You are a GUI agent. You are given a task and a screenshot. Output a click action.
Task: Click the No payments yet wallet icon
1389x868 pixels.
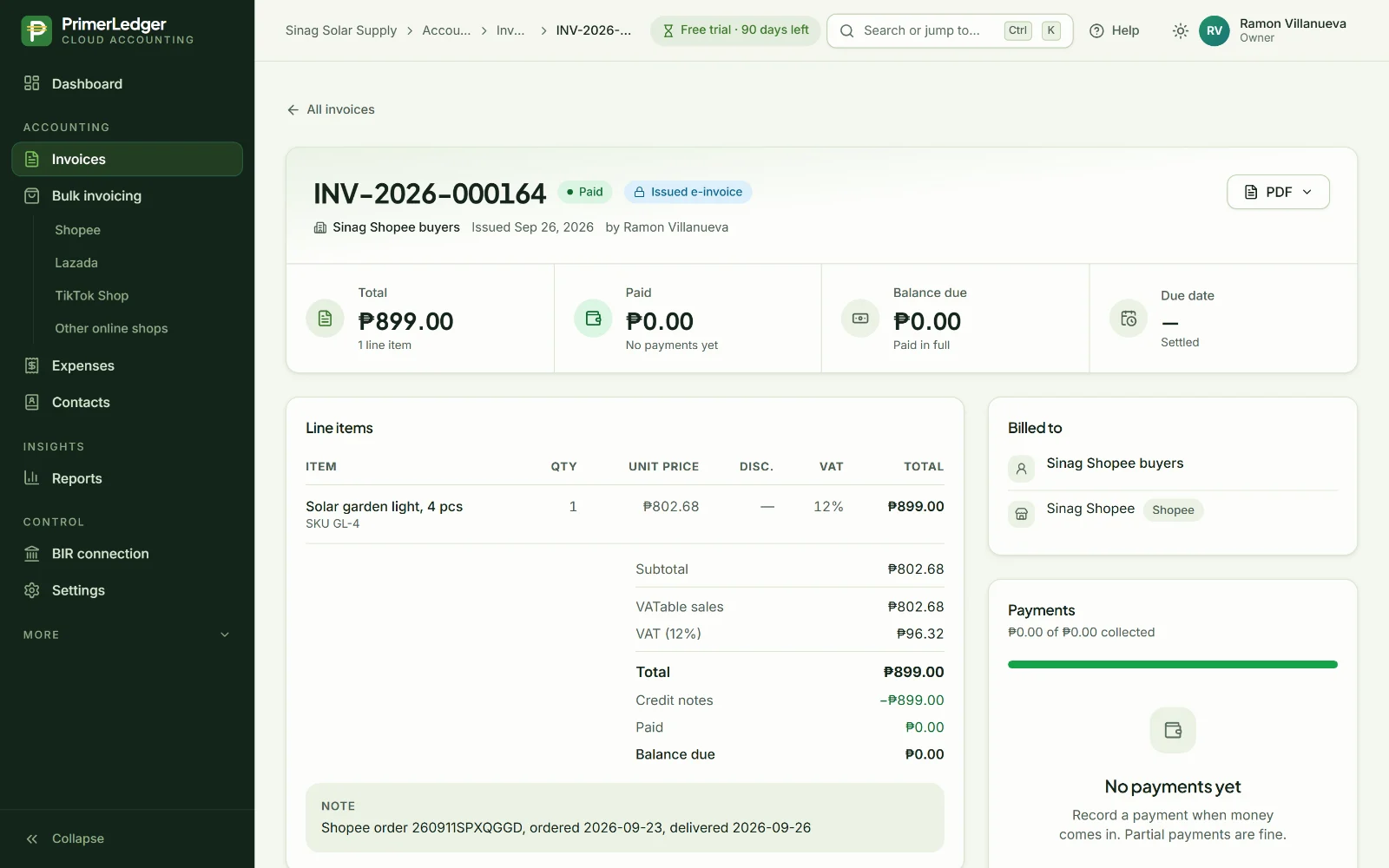click(x=1173, y=730)
